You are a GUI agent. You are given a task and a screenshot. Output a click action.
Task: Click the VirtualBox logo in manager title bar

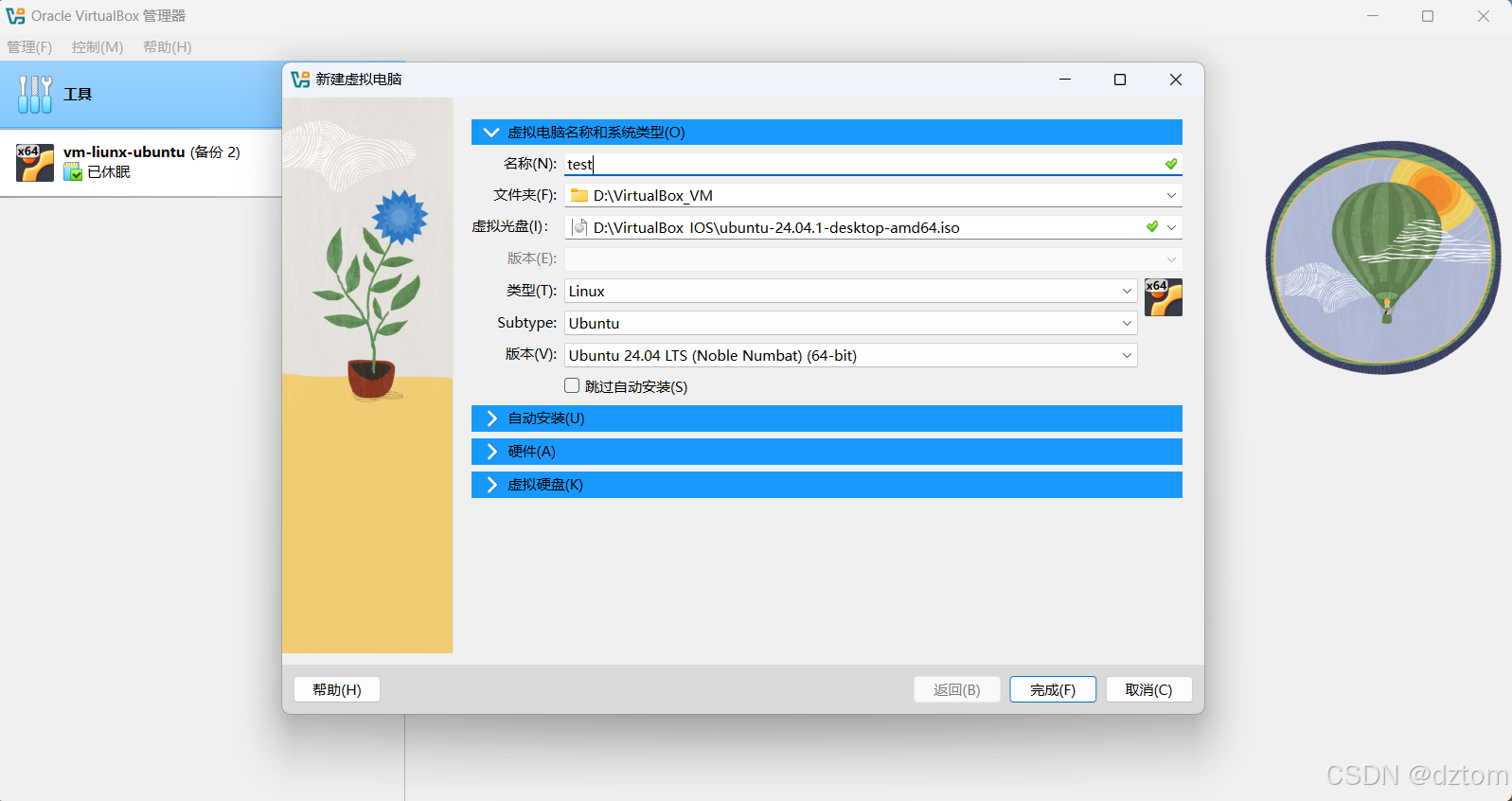(15, 16)
